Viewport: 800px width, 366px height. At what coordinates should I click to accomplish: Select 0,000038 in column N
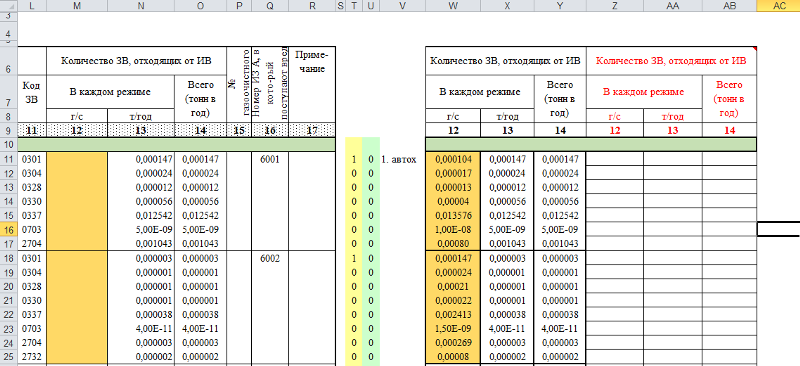click(141, 314)
